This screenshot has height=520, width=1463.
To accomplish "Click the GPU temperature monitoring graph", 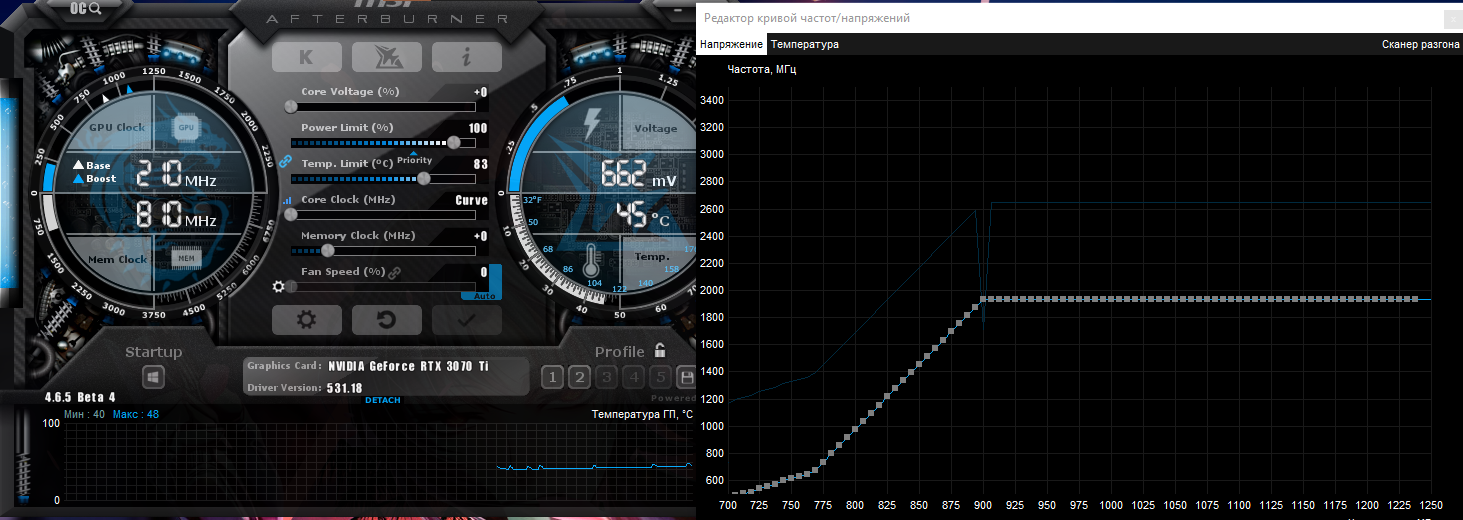I will point(380,462).
